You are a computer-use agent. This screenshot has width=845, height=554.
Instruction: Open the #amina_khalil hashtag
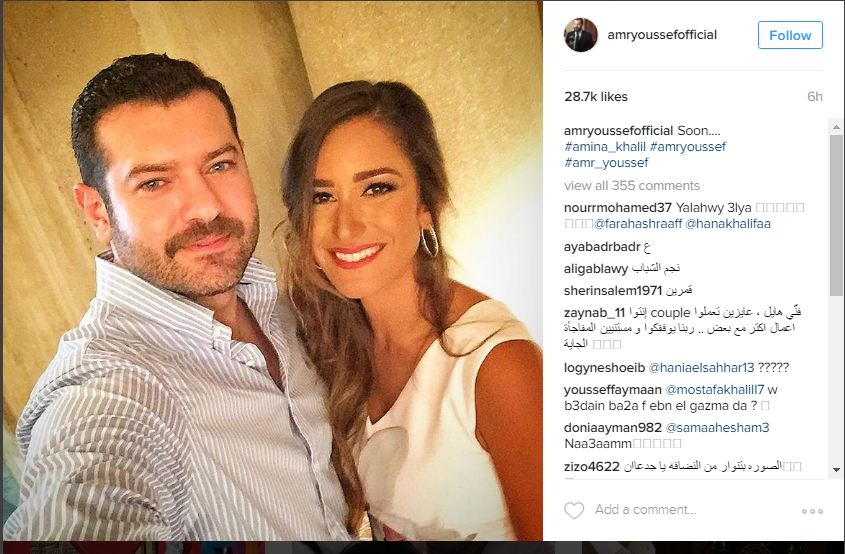click(605, 147)
